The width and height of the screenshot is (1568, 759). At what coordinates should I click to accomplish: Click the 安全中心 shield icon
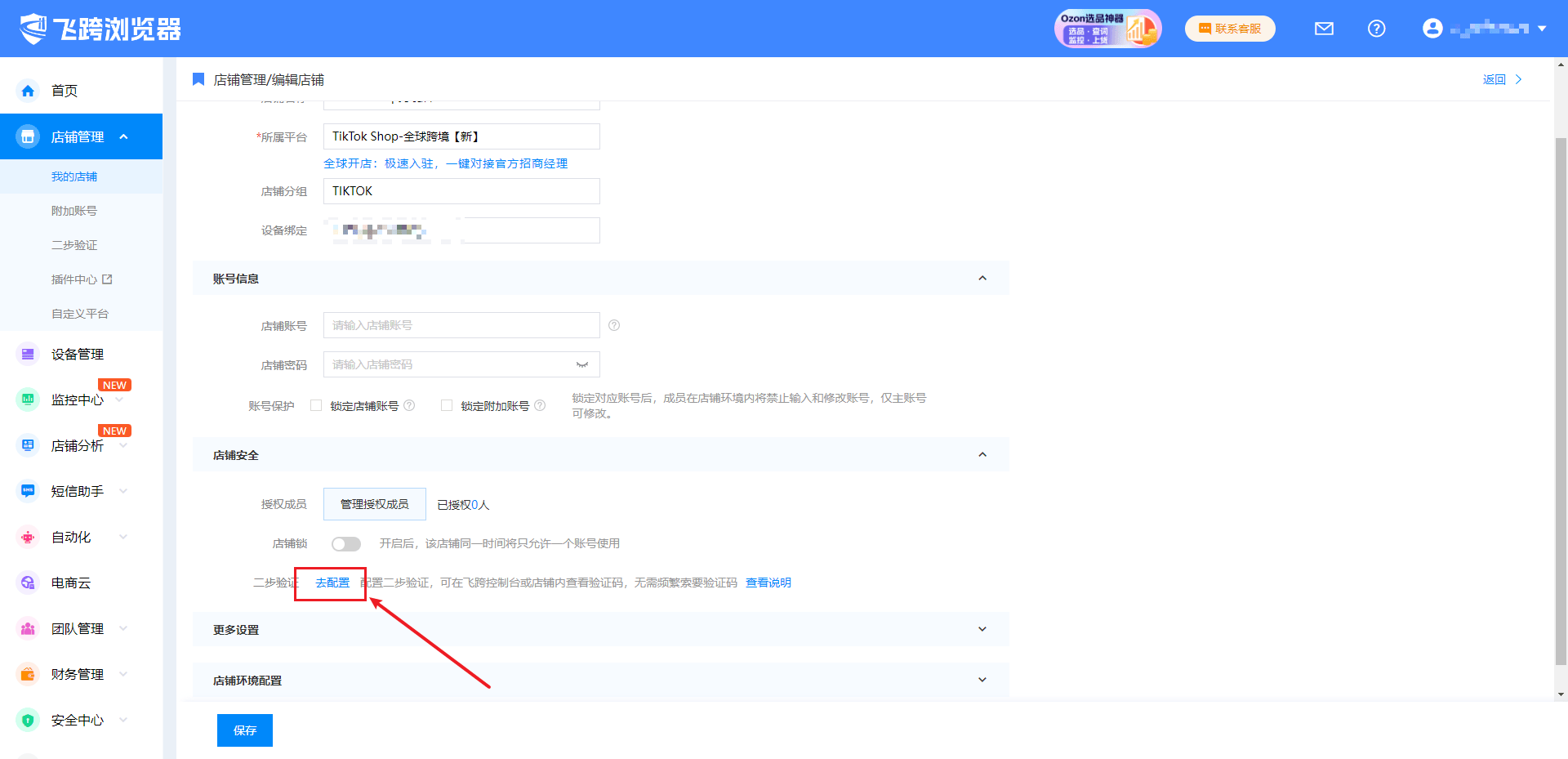coord(28,720)
